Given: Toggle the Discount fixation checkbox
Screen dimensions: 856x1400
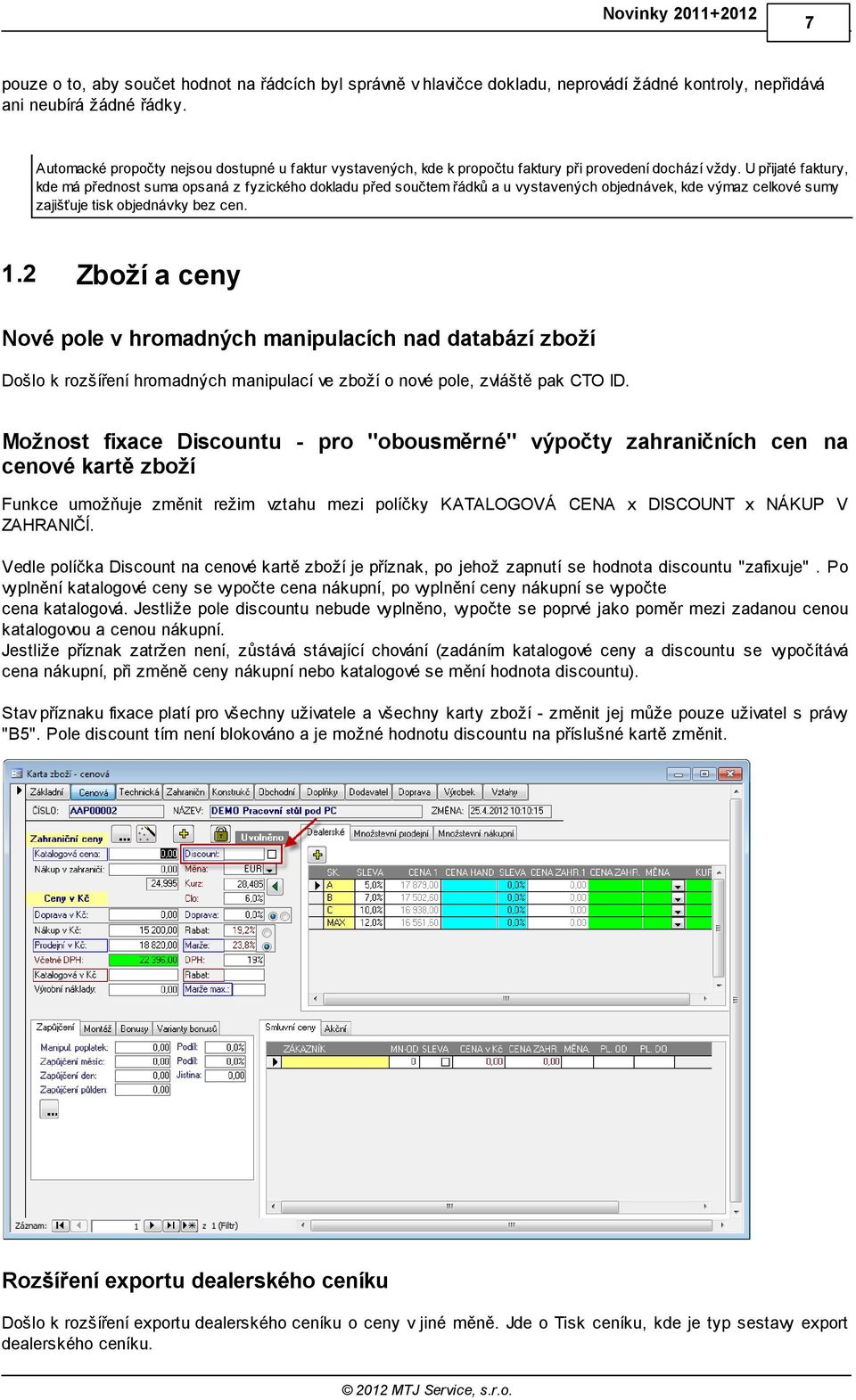Looking at the screenshot, I should [x=272, y=854].
